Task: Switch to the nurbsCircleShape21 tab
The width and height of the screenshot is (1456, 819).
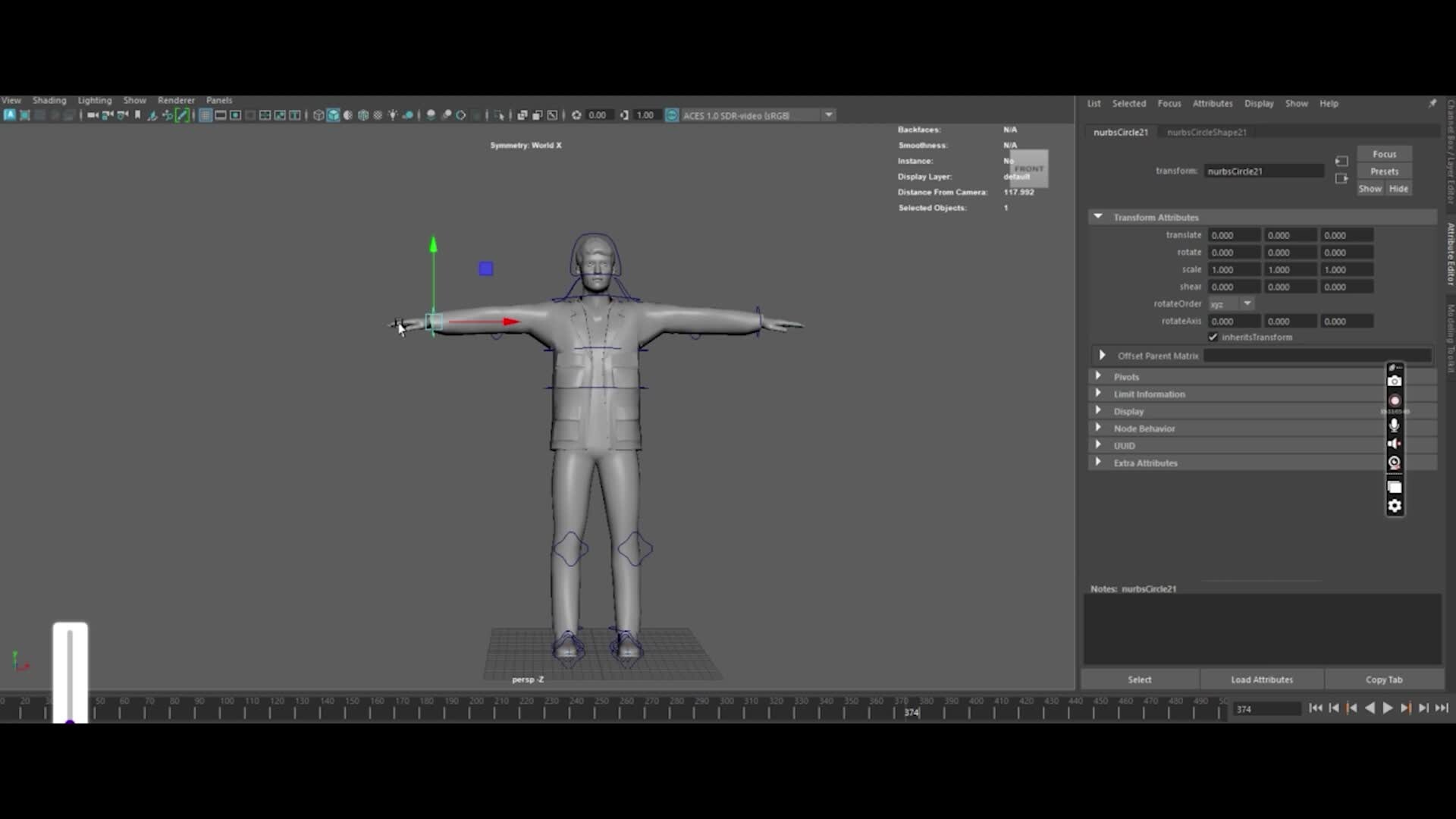Action: click(1206, 132)
